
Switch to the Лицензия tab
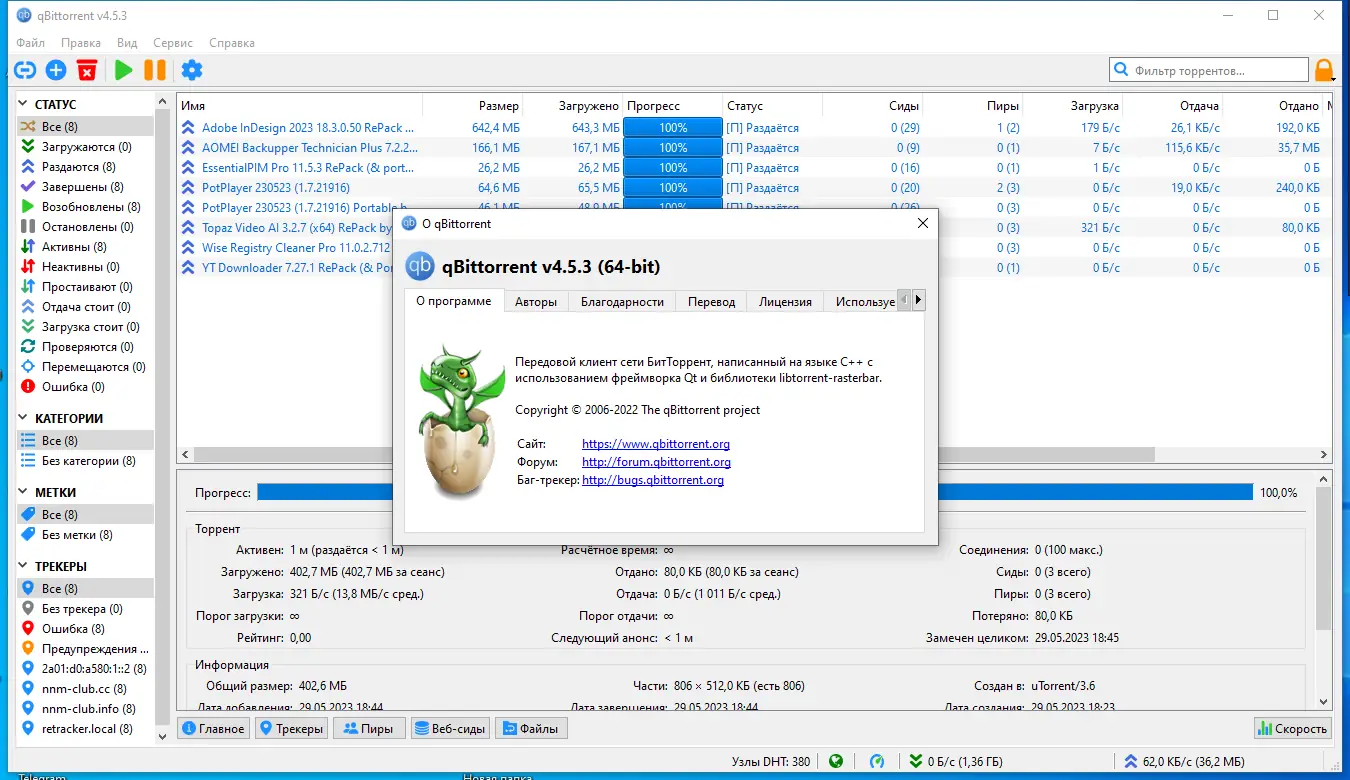785,302
